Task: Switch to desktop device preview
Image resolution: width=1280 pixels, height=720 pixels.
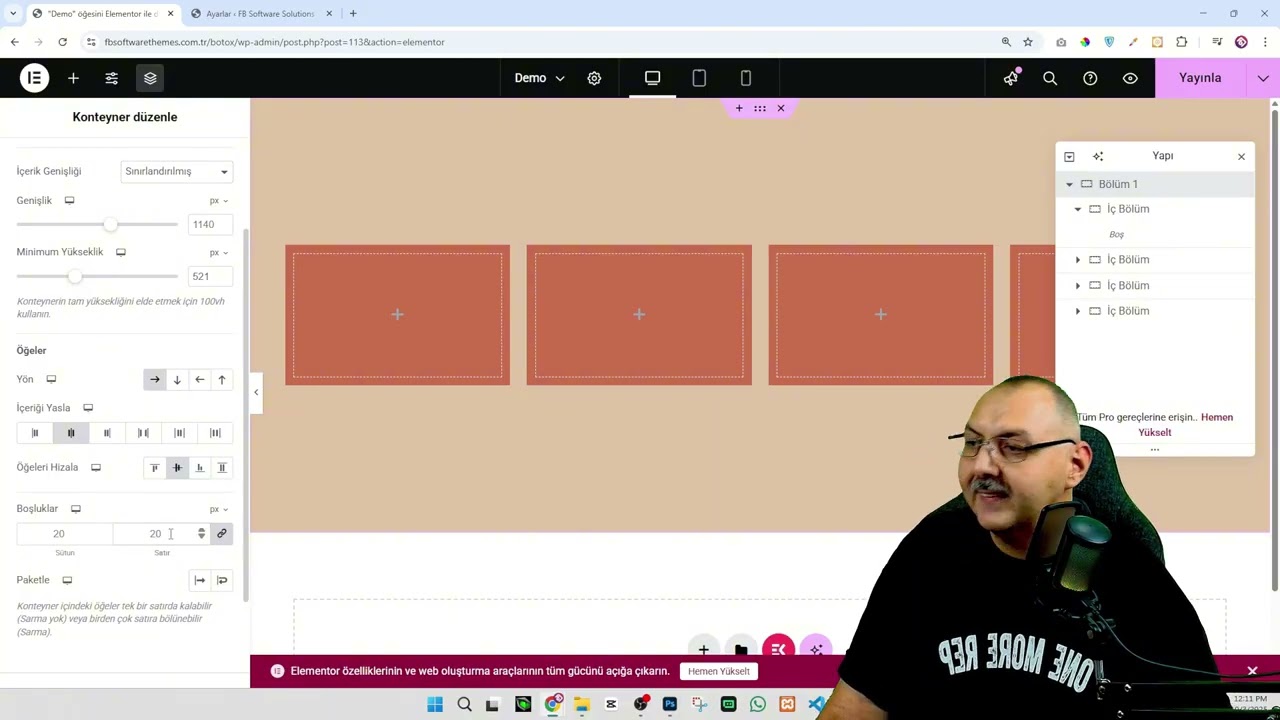Action: 652,78
